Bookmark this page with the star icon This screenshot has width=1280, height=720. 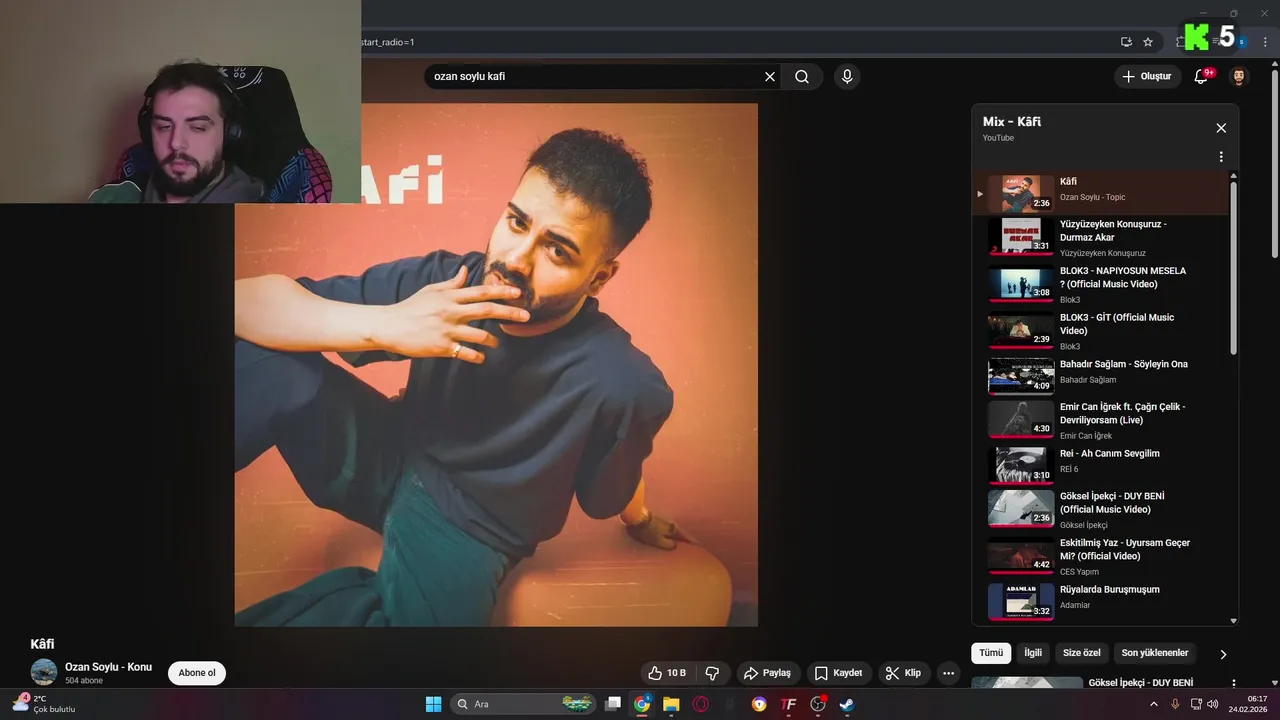click(1148, 42)
